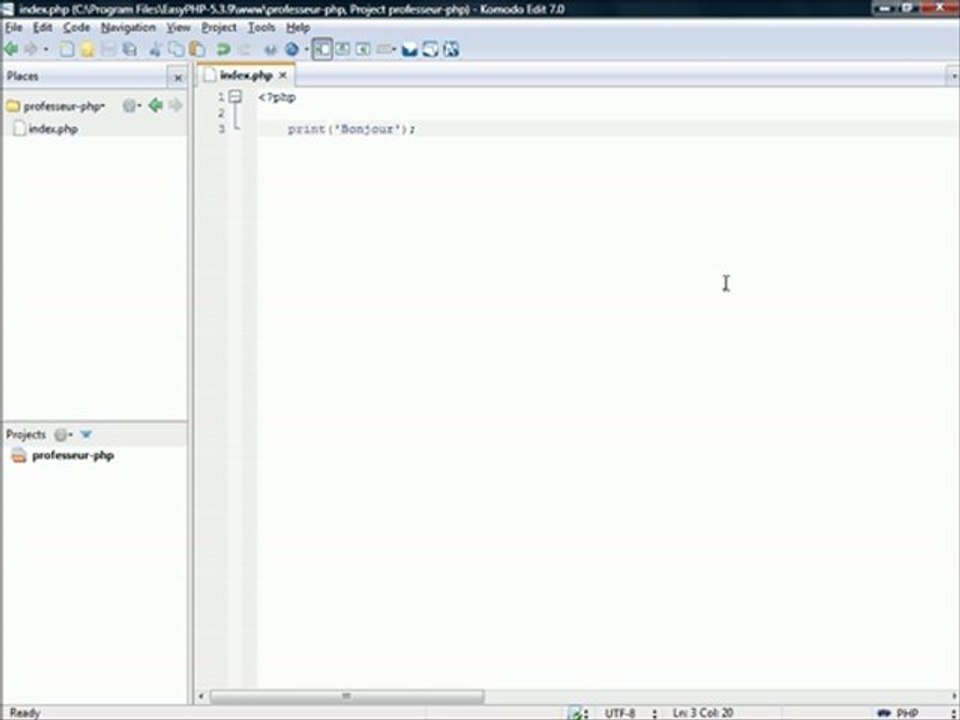Click the blue envelope toolbar icon

pyautogui.click(x=410, y=49)
